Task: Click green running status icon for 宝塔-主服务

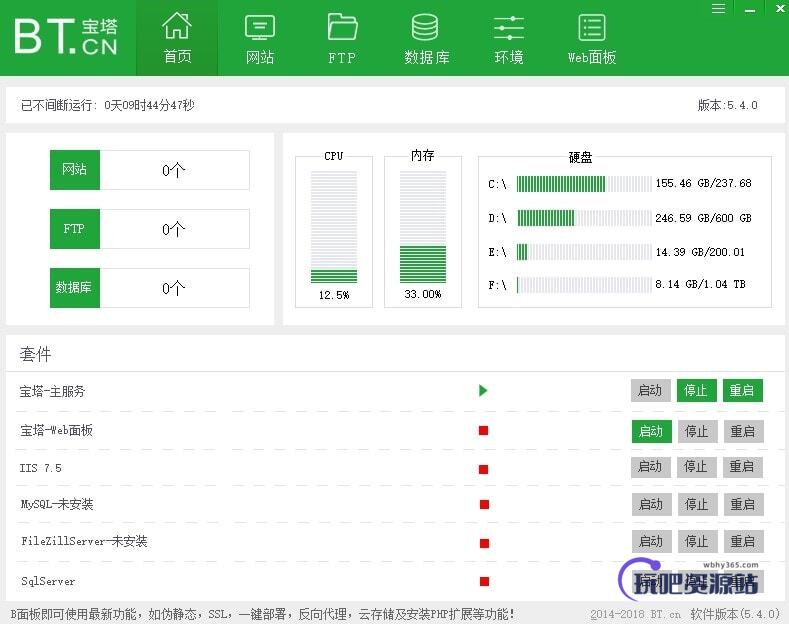Action: (x=483, y=391)
